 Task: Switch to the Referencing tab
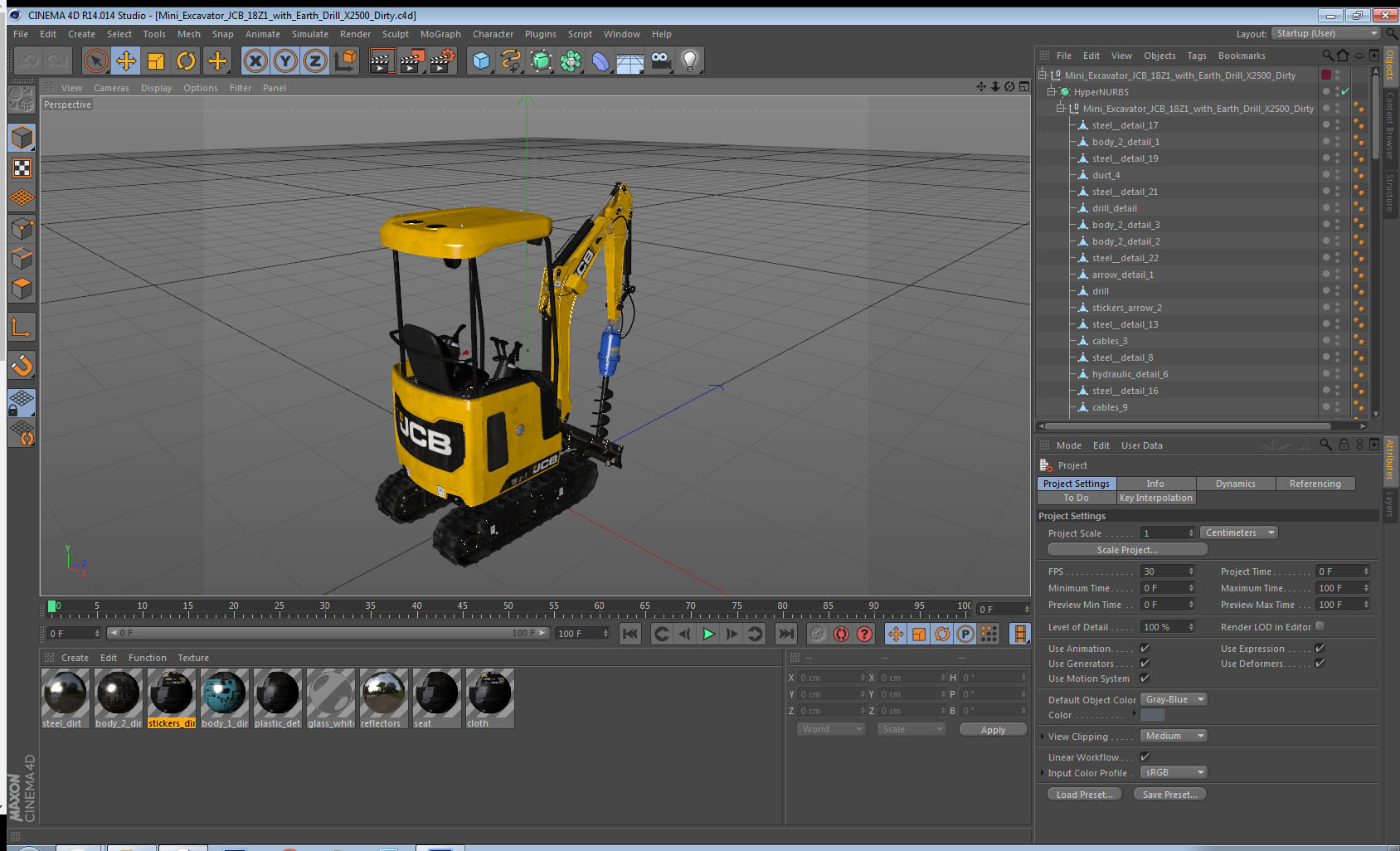pos(1315,484)
